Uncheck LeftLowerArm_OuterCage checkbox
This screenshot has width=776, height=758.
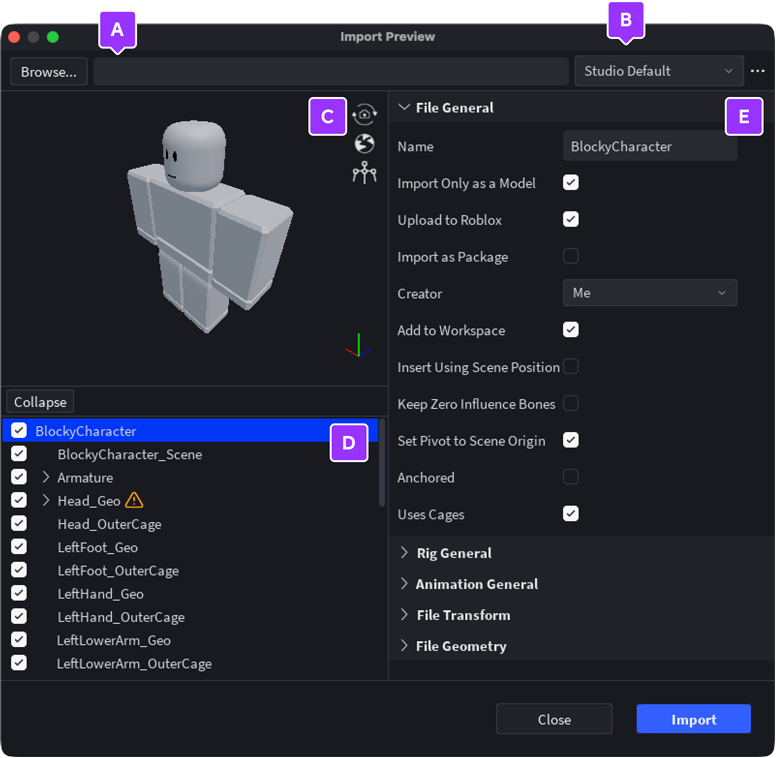click(19, 663)
